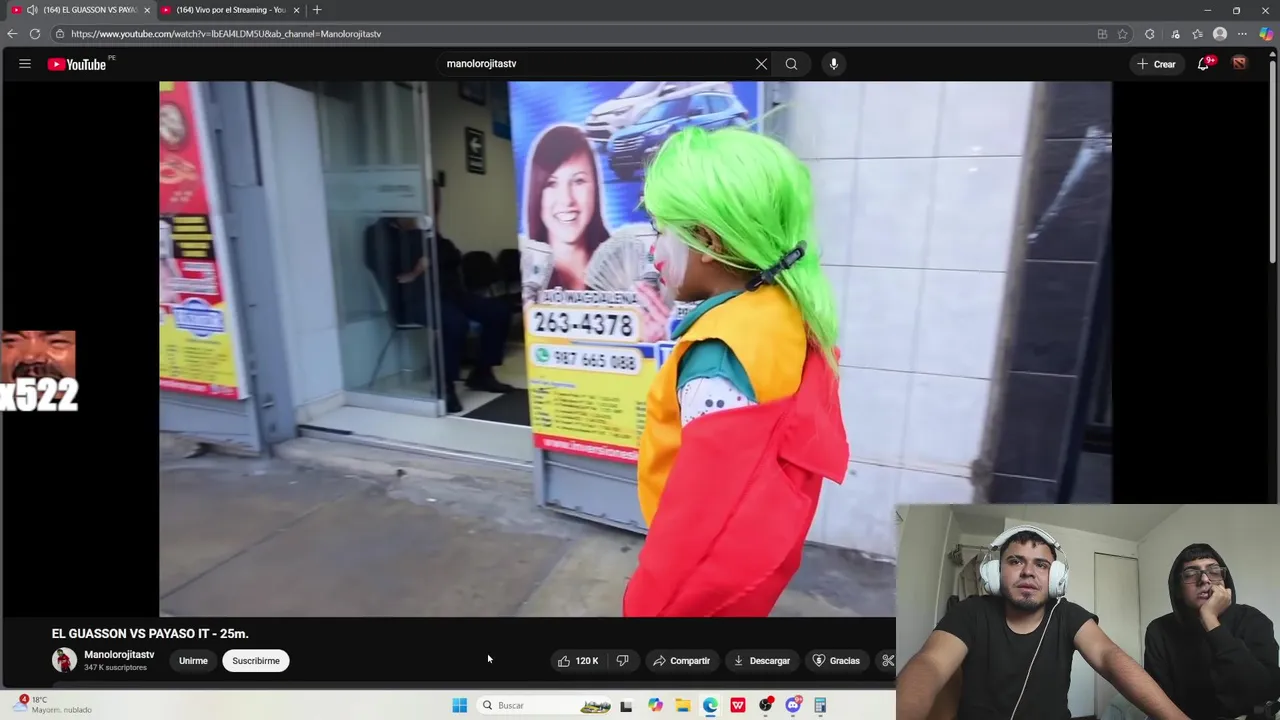Click the Unirme button

tap(193, 661)
